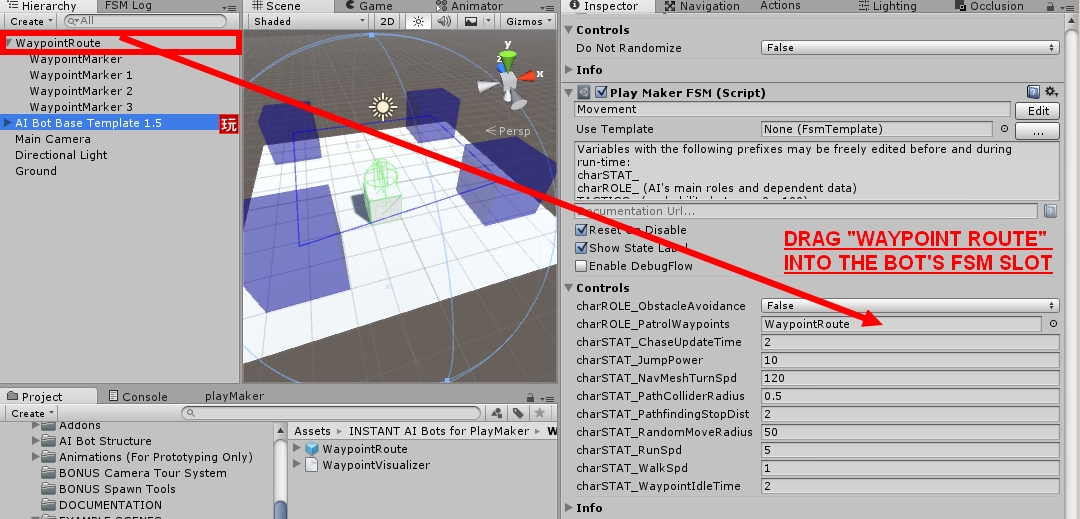Toggle scene audio speaker icon
The image size is (1080, 519).
point(444,21)
